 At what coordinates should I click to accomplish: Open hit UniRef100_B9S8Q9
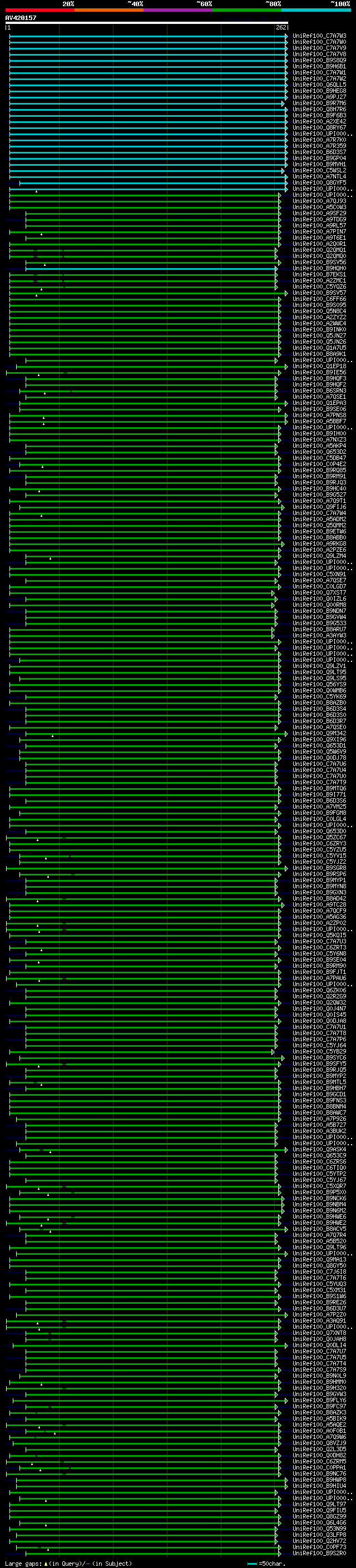[319, 60]
